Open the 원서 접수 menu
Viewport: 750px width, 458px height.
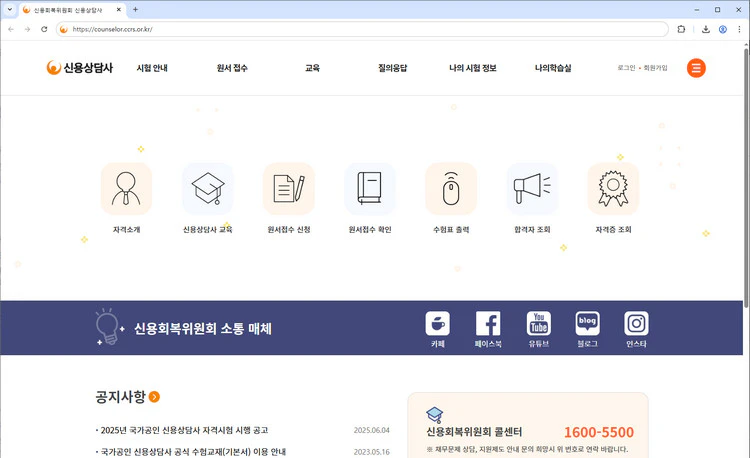point(232,68)
